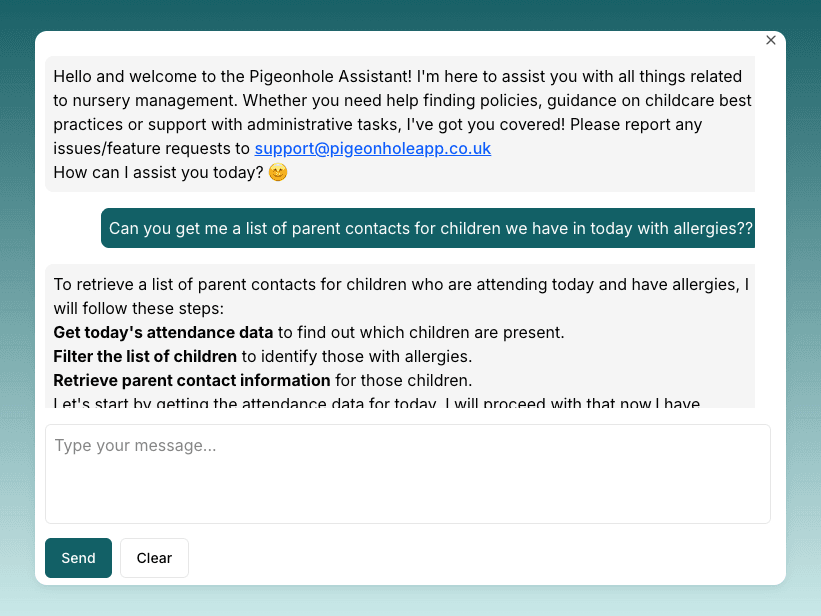The width and height of the screenshot is (821, 616).
Task: Click the smiley emoji in the welcome message
Action: pos(278,172)
